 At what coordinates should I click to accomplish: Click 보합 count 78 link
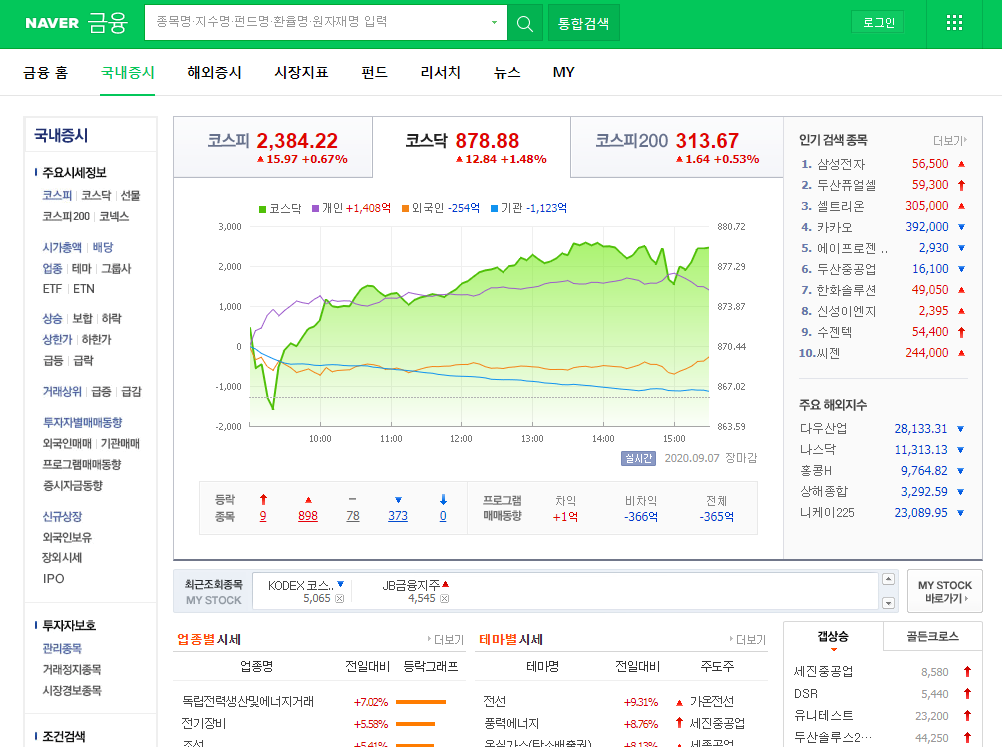353,516
